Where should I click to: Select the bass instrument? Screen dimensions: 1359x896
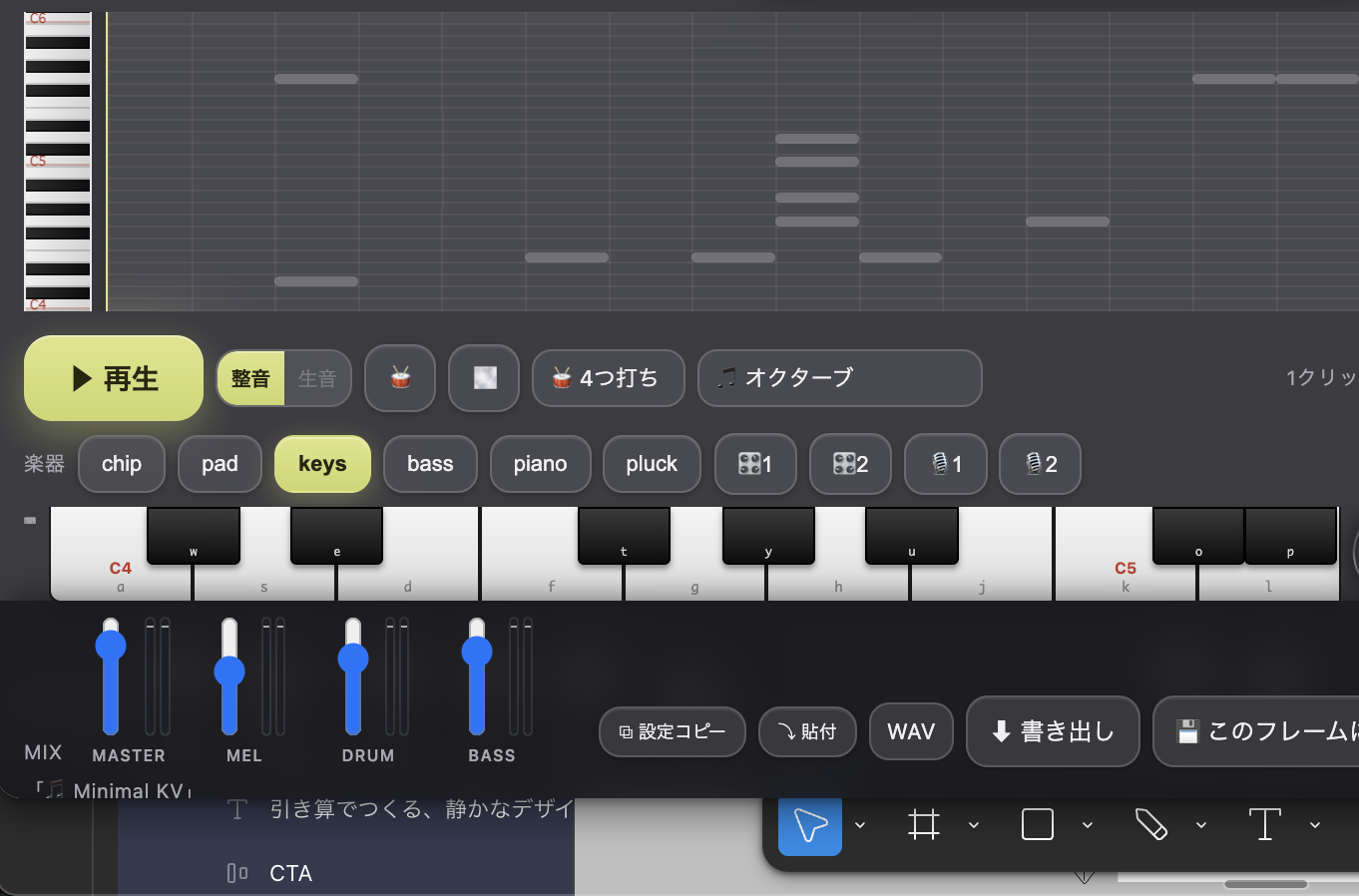coord(430,464)
